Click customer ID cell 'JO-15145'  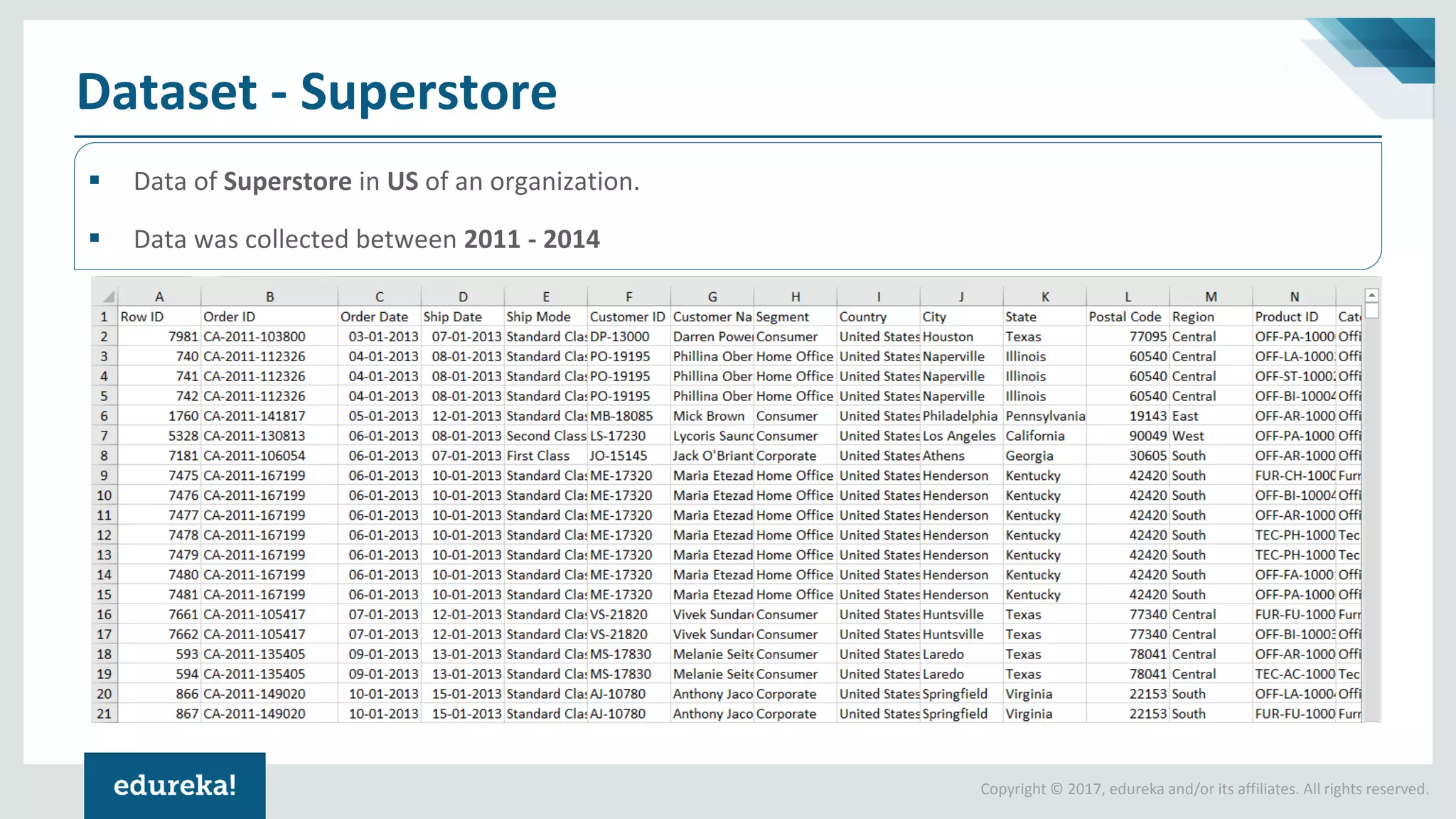(629, 456)
